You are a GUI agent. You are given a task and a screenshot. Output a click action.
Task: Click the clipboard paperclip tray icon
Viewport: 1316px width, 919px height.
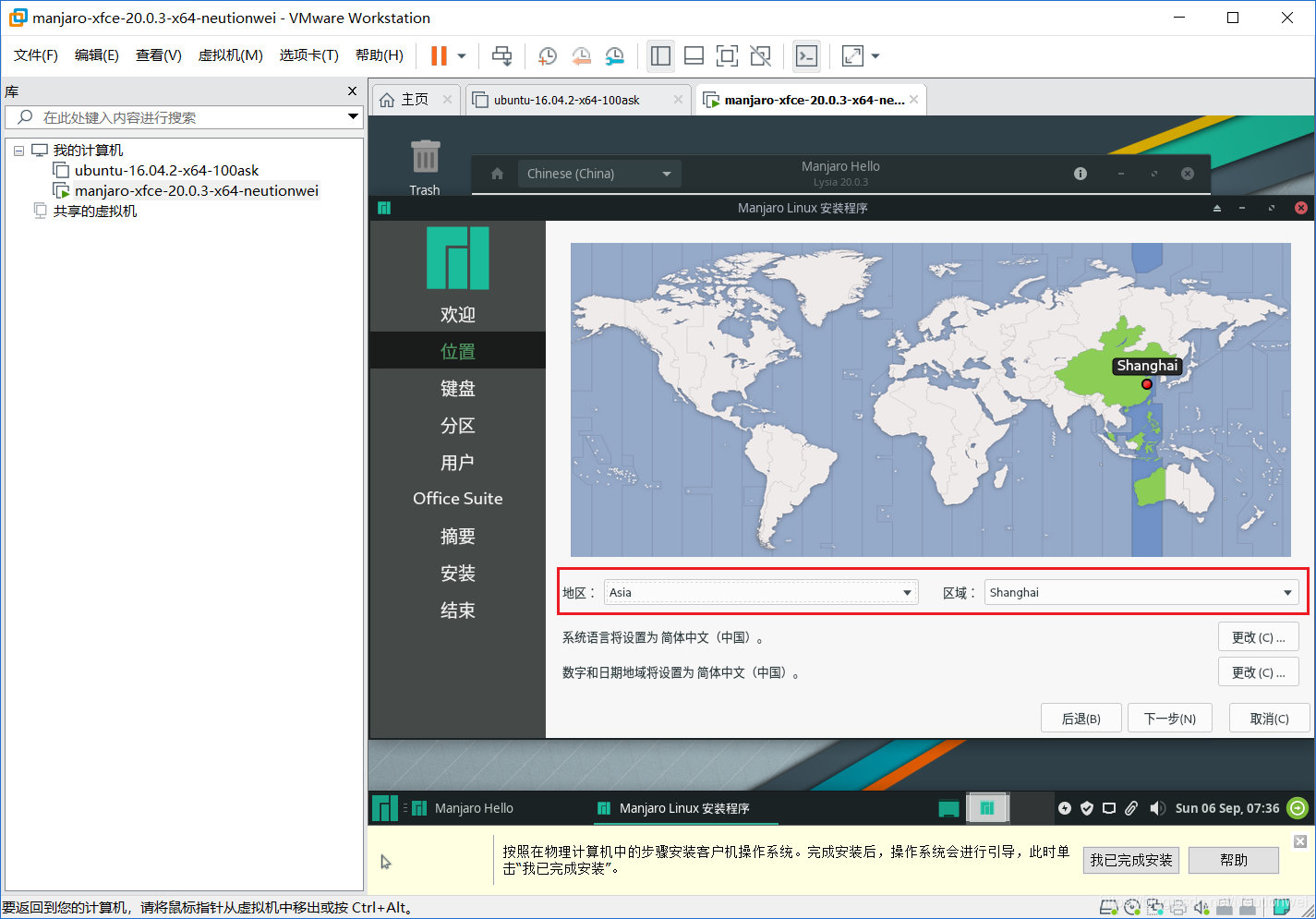[1131, 808]
